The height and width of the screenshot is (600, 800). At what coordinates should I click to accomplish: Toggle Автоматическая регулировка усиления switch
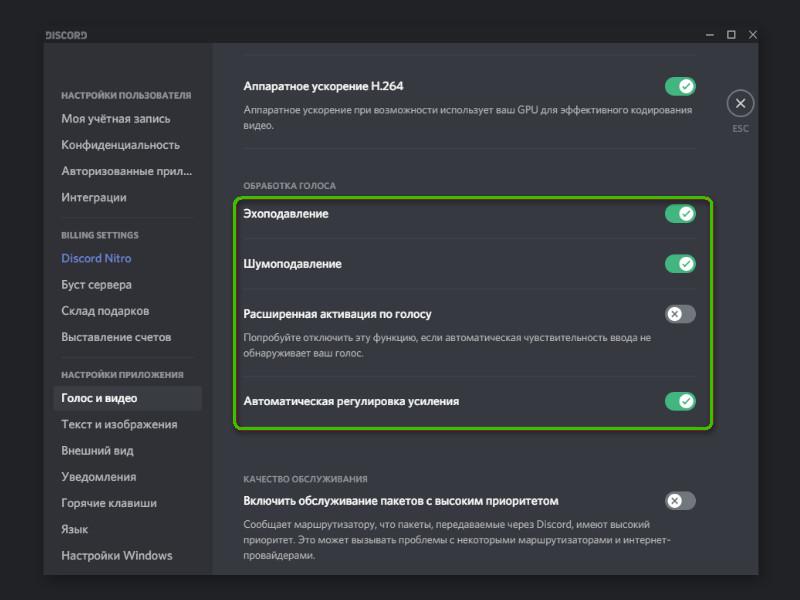tap(680, 401)
